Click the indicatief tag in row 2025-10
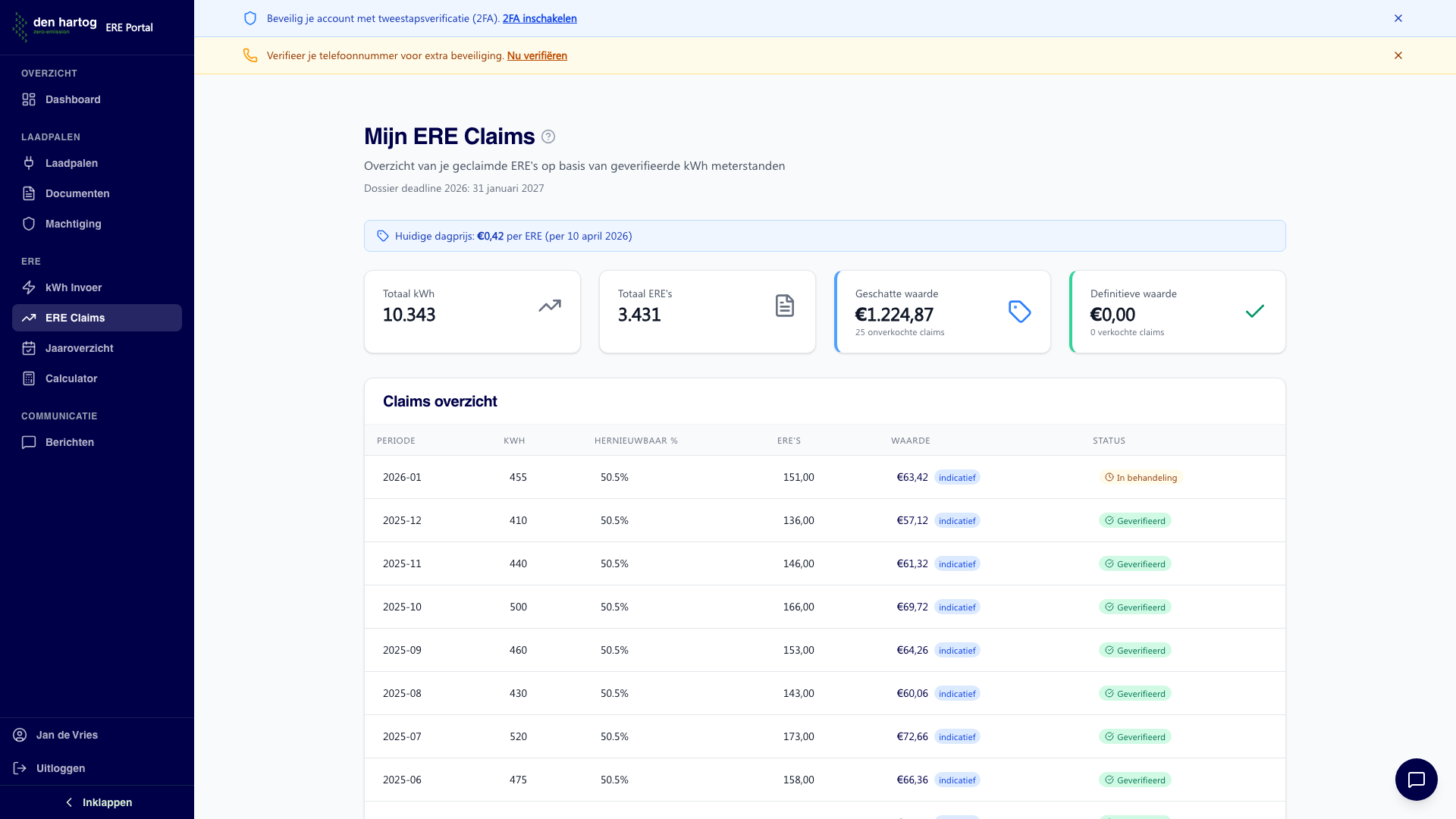Screen dimensions: 1456x819 (957, 607)
